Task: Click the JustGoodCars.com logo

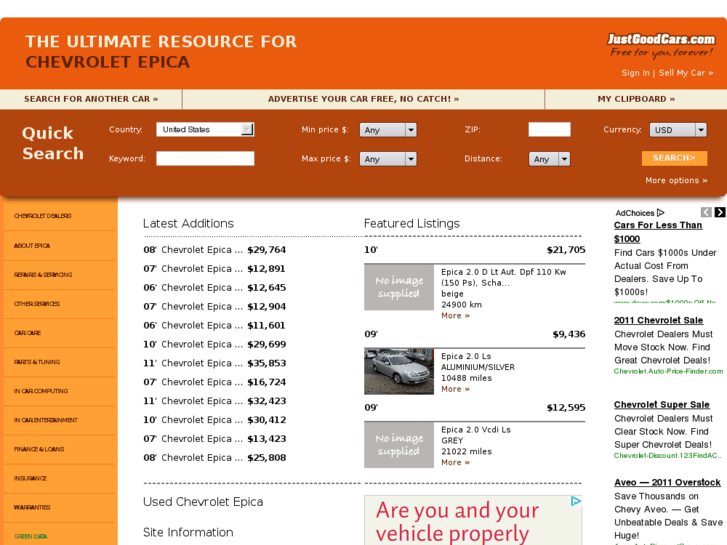Action: [x=661, y=45]
